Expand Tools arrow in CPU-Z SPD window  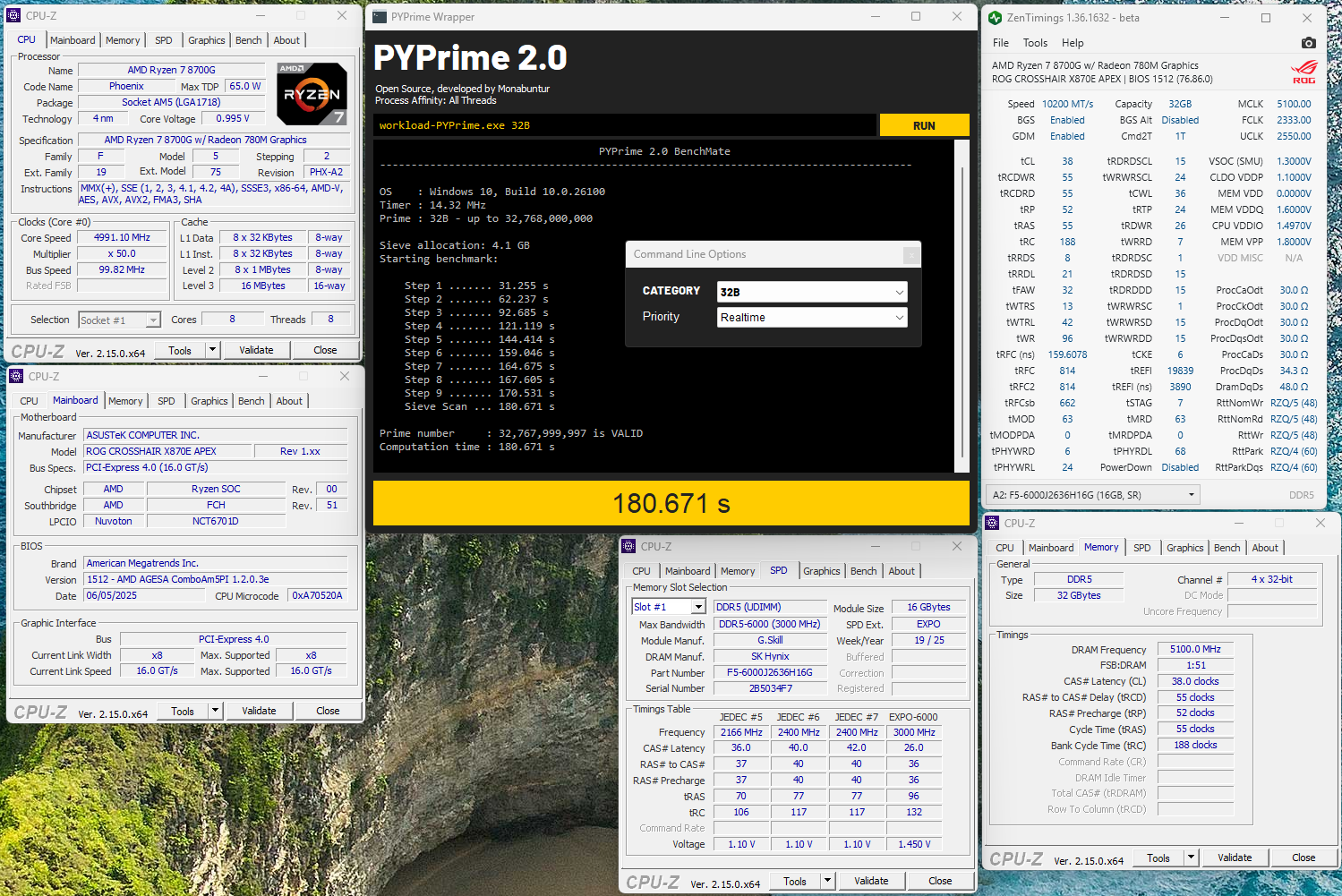pos(828,881)
